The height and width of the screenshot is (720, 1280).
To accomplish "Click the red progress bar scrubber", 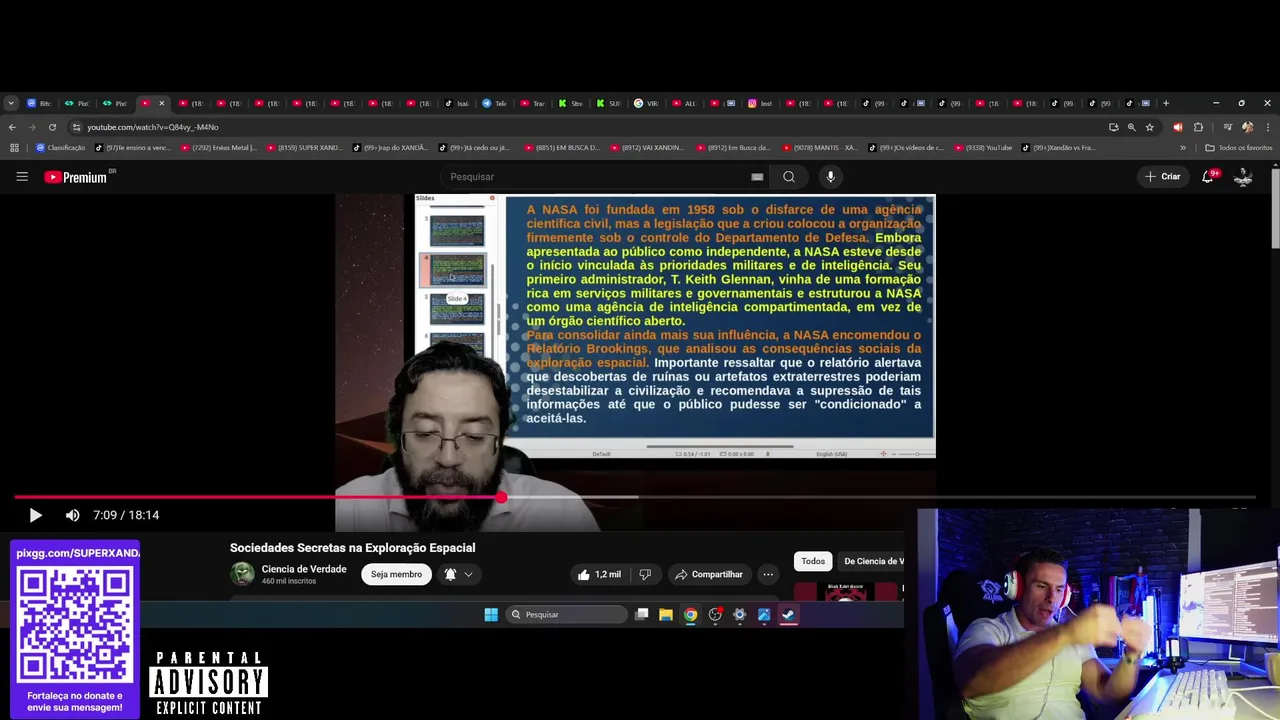I will (x=501, y=497).
